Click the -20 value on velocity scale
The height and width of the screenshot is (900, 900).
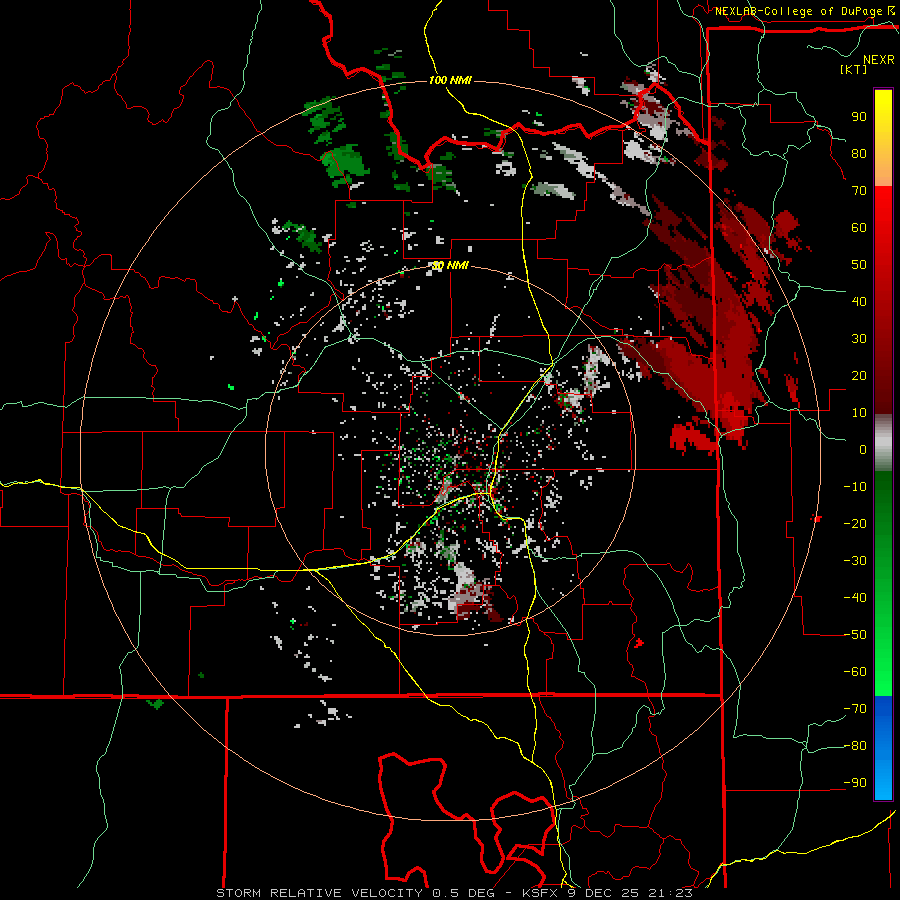click(855, 523)
